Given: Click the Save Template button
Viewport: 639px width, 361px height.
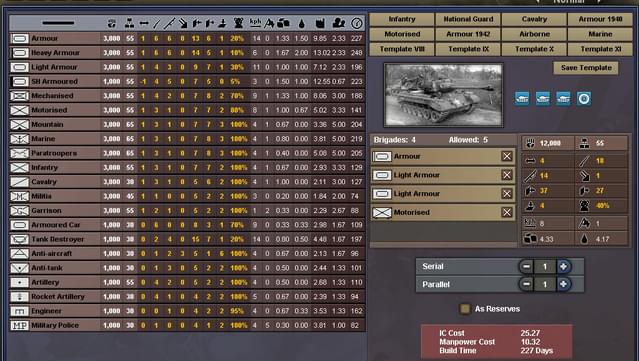Looking at the screenshot, I should (586, 68).
